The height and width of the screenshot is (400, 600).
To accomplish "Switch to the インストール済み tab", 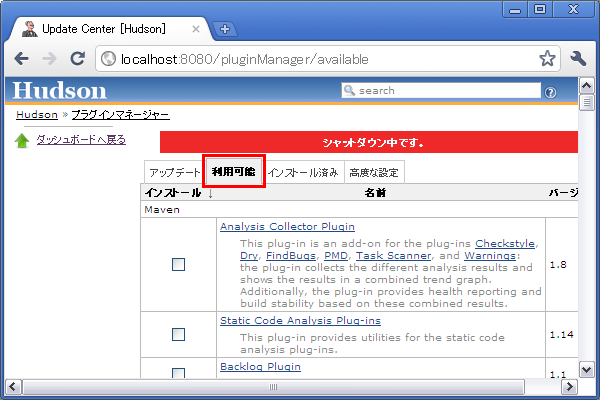I will 303,172.
